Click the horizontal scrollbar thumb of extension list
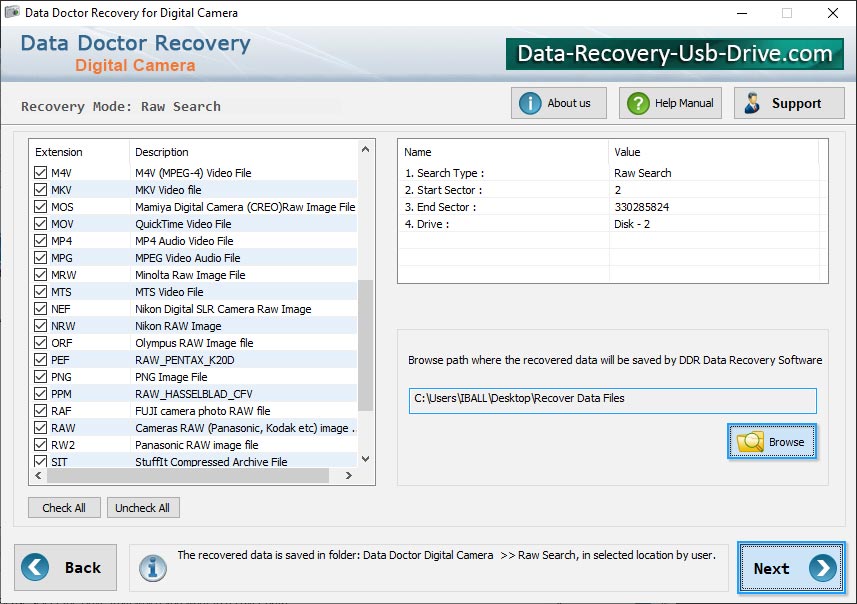This screenshot has width=857, height=604. pyautogui.click(x=188, y=476)
